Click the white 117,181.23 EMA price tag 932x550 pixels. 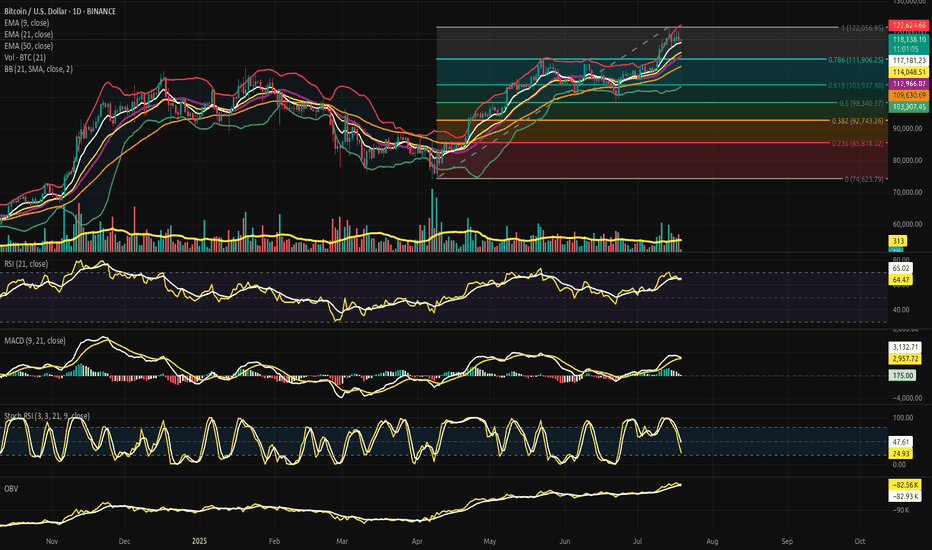909,61
